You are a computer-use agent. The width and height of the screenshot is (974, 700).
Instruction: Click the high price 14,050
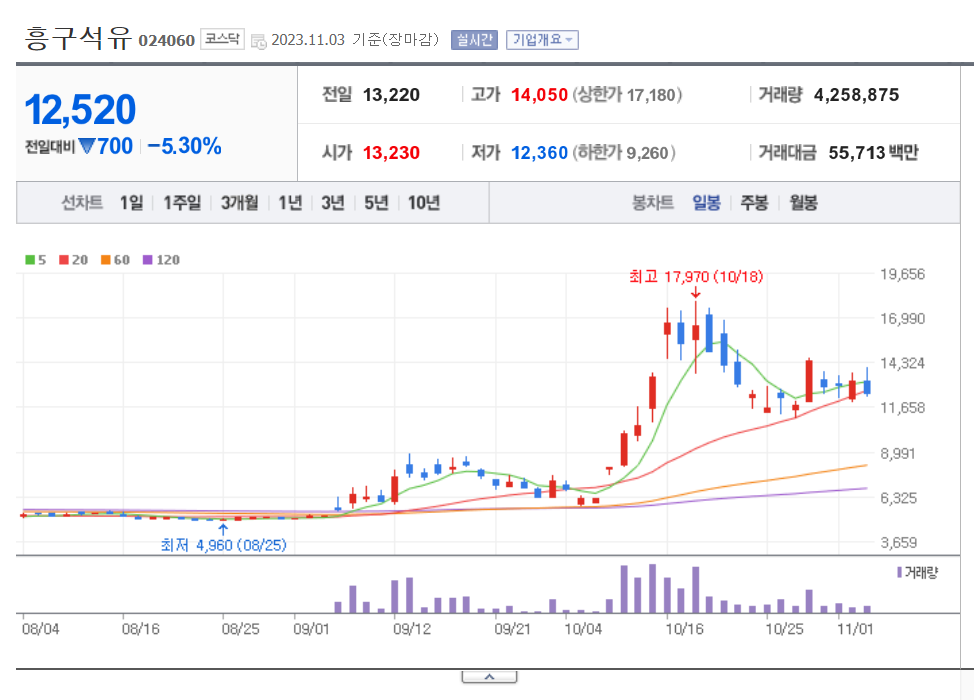tap(539, 95)
